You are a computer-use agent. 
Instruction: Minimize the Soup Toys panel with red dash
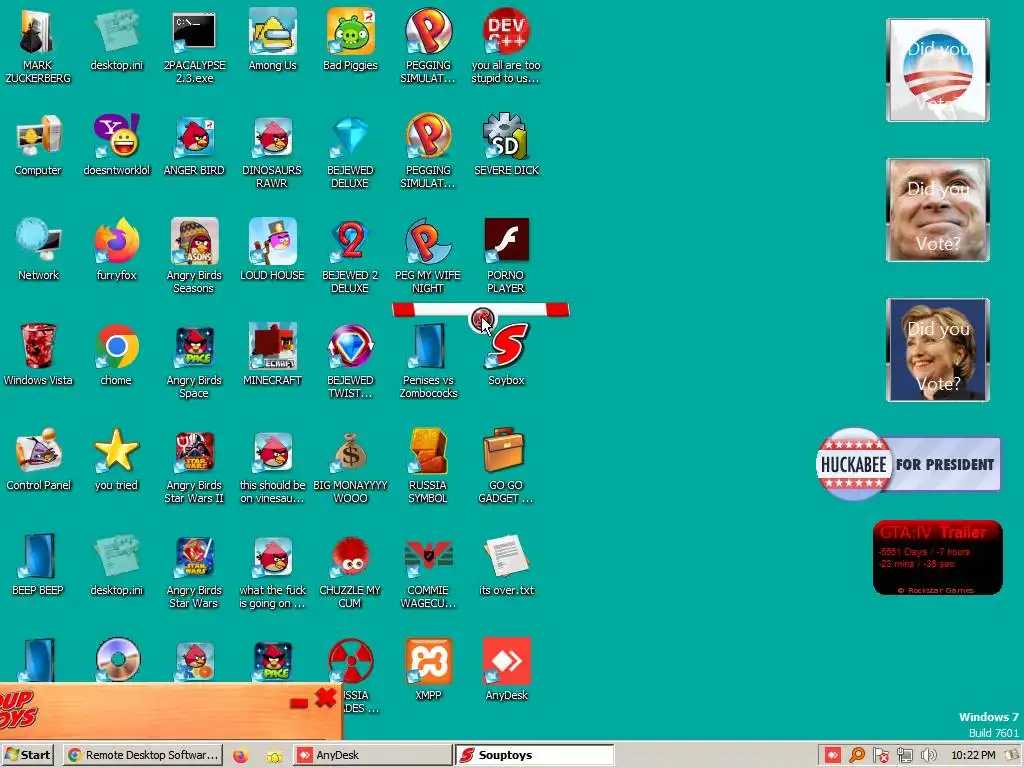pos(299,703)
